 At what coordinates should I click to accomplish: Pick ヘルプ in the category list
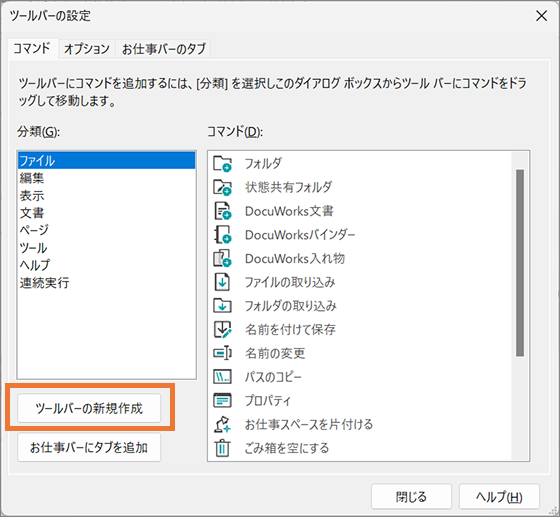106,265
